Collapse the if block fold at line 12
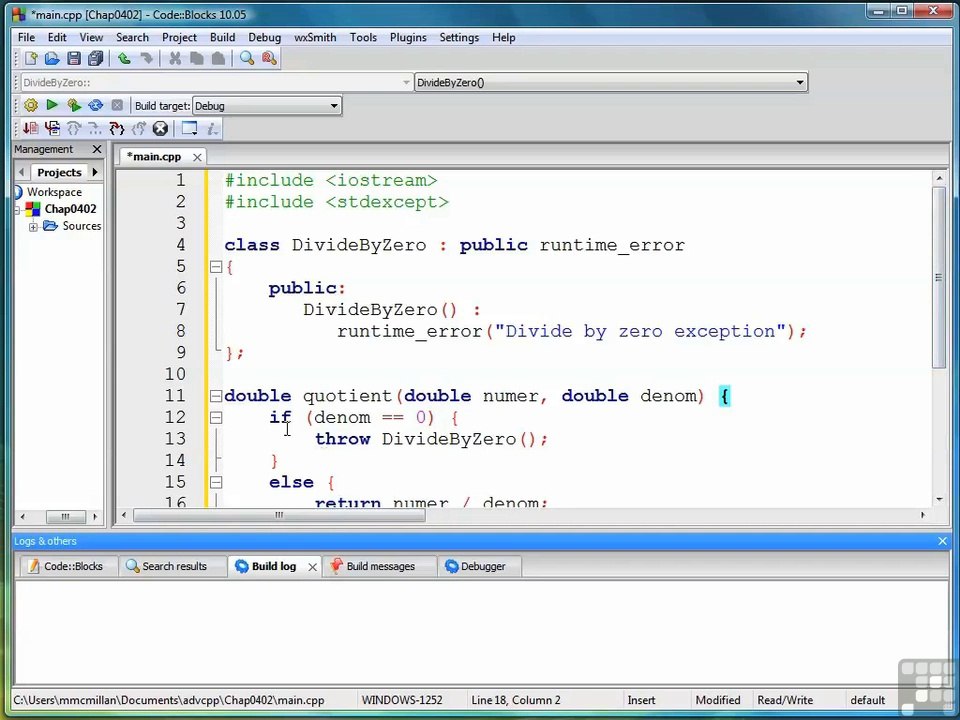The height and width of the screenshot is (720, 960). pyautogui.click(x=216, y=418)
